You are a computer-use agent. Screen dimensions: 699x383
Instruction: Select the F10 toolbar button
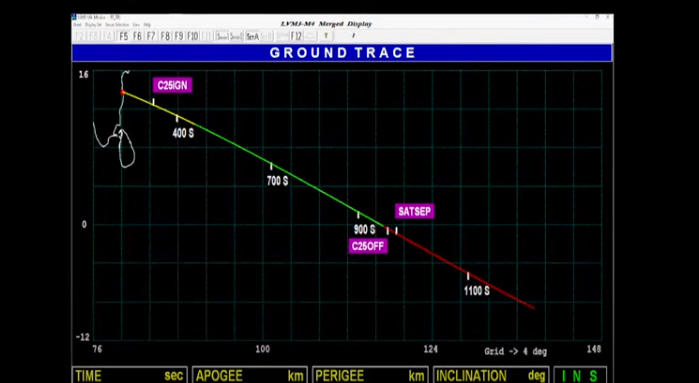(x=193, y=36)
